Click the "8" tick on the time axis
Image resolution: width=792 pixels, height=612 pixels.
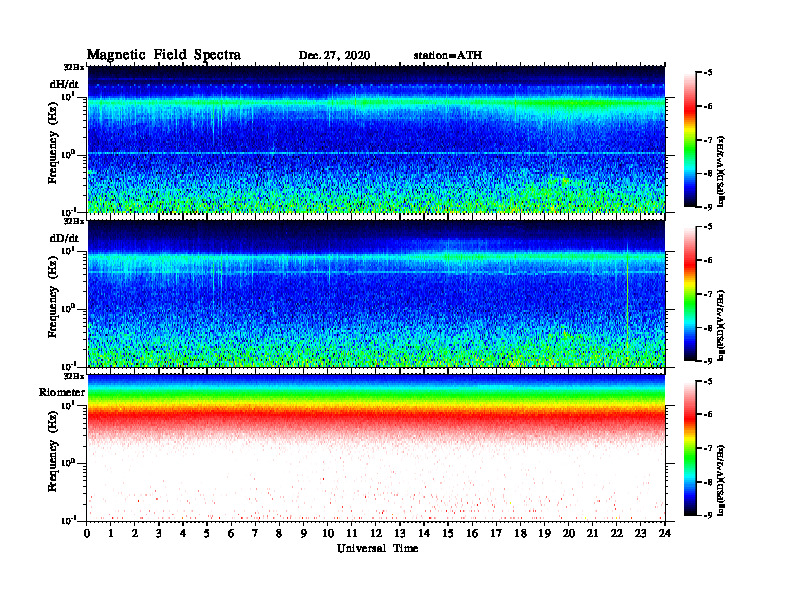[x=279, y=534]
